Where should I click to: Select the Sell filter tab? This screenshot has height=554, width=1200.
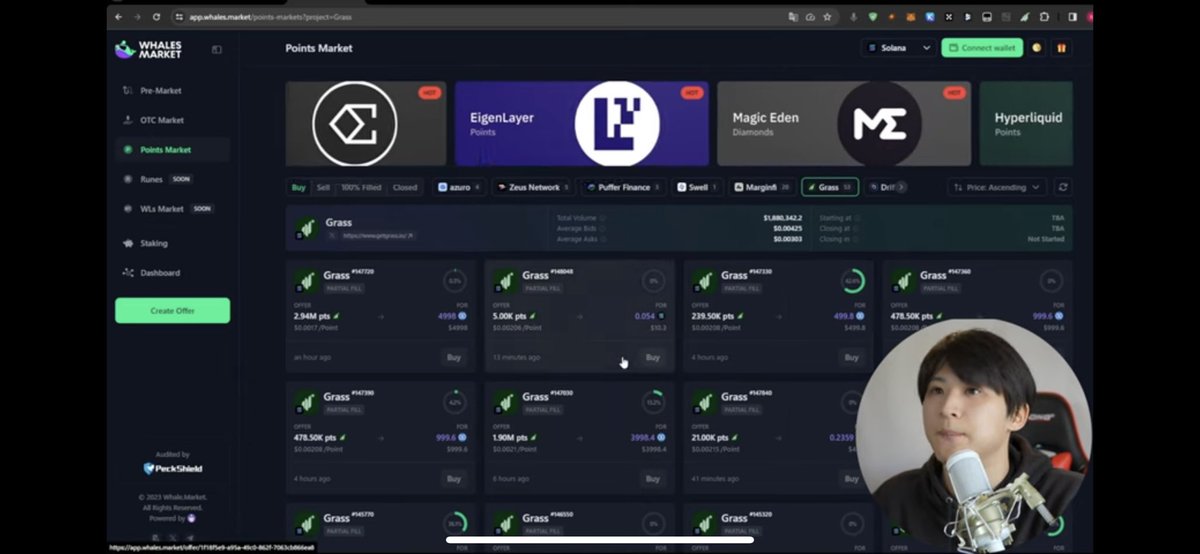[323, 187]
